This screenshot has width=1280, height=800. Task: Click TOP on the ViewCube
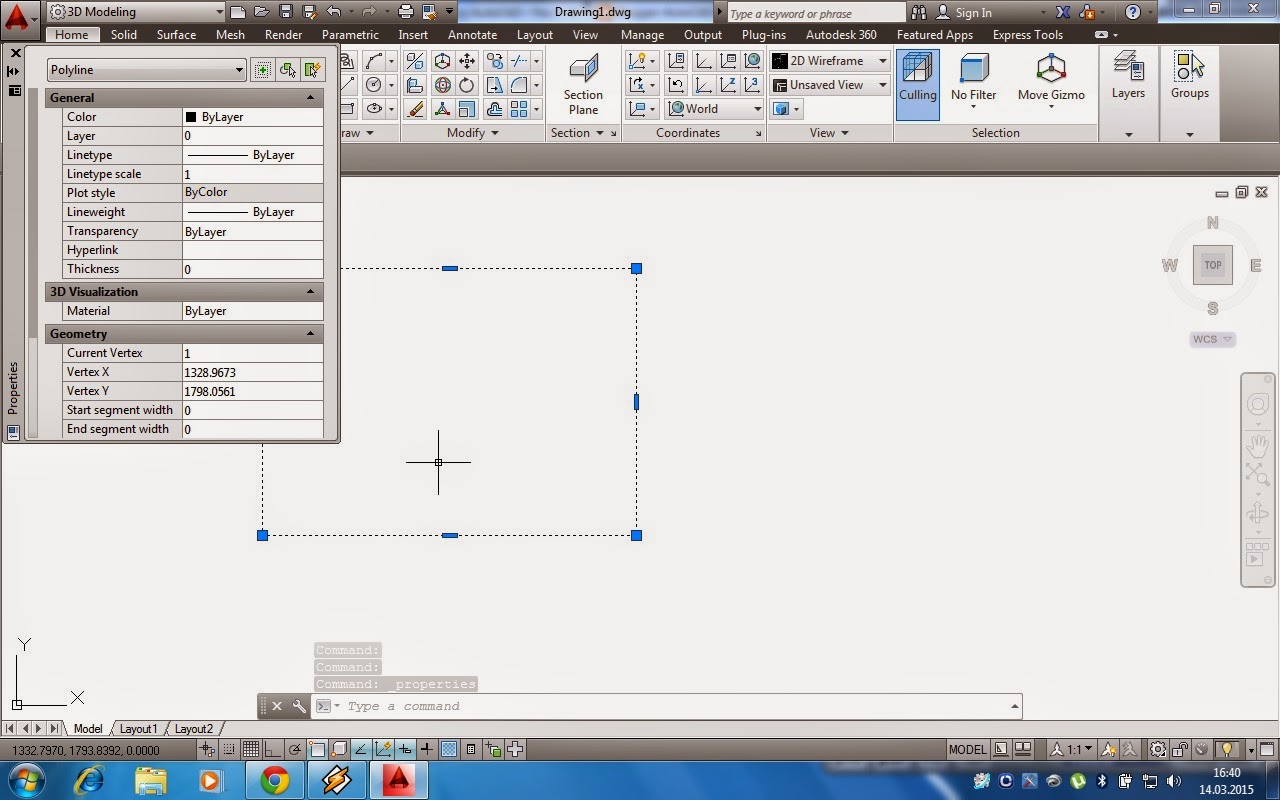tap(1212, 264)
